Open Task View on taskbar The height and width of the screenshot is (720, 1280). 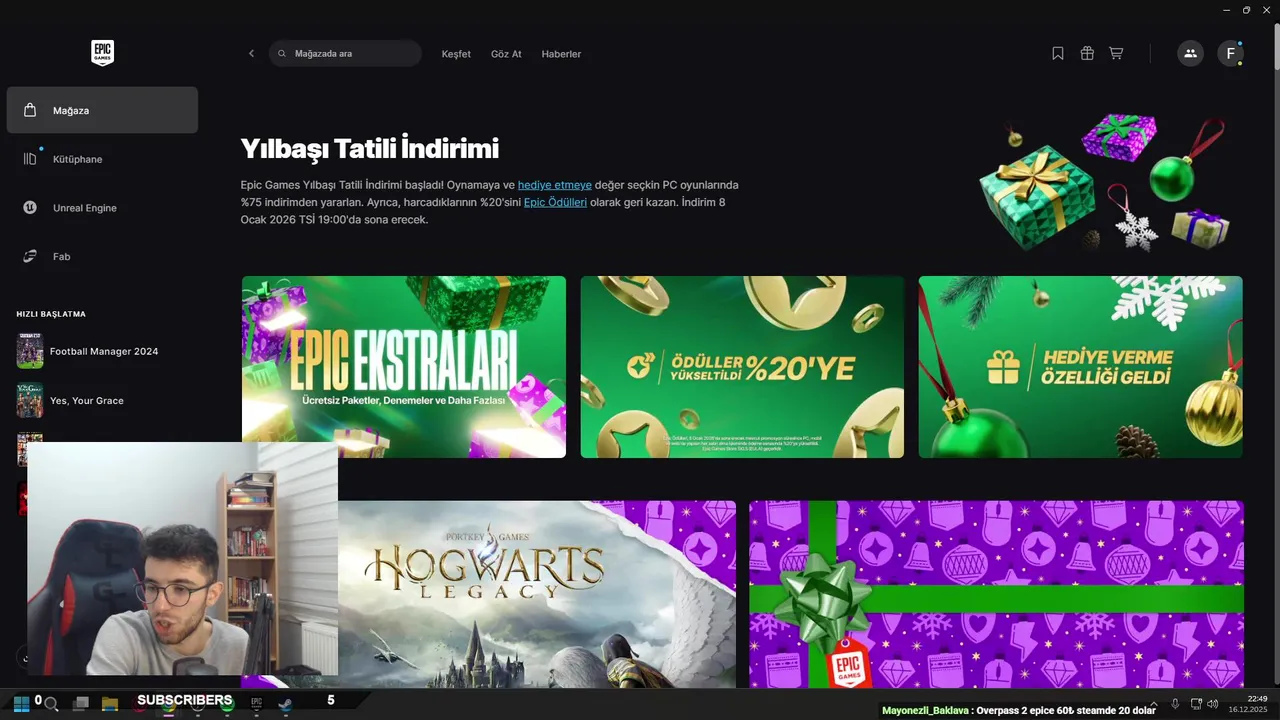tap(81, 704)
